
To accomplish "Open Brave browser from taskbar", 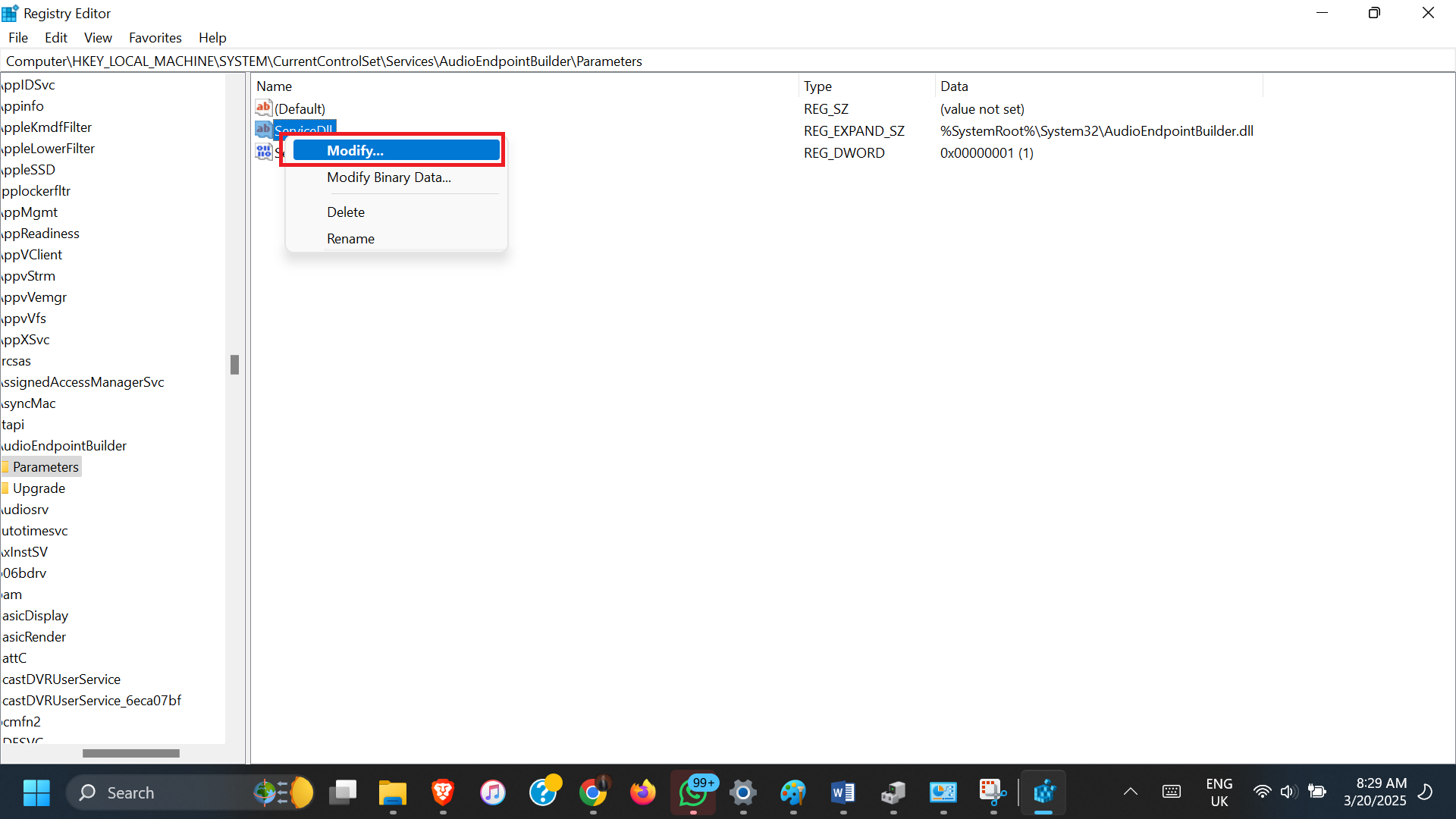I will click(x=443, y=792).
